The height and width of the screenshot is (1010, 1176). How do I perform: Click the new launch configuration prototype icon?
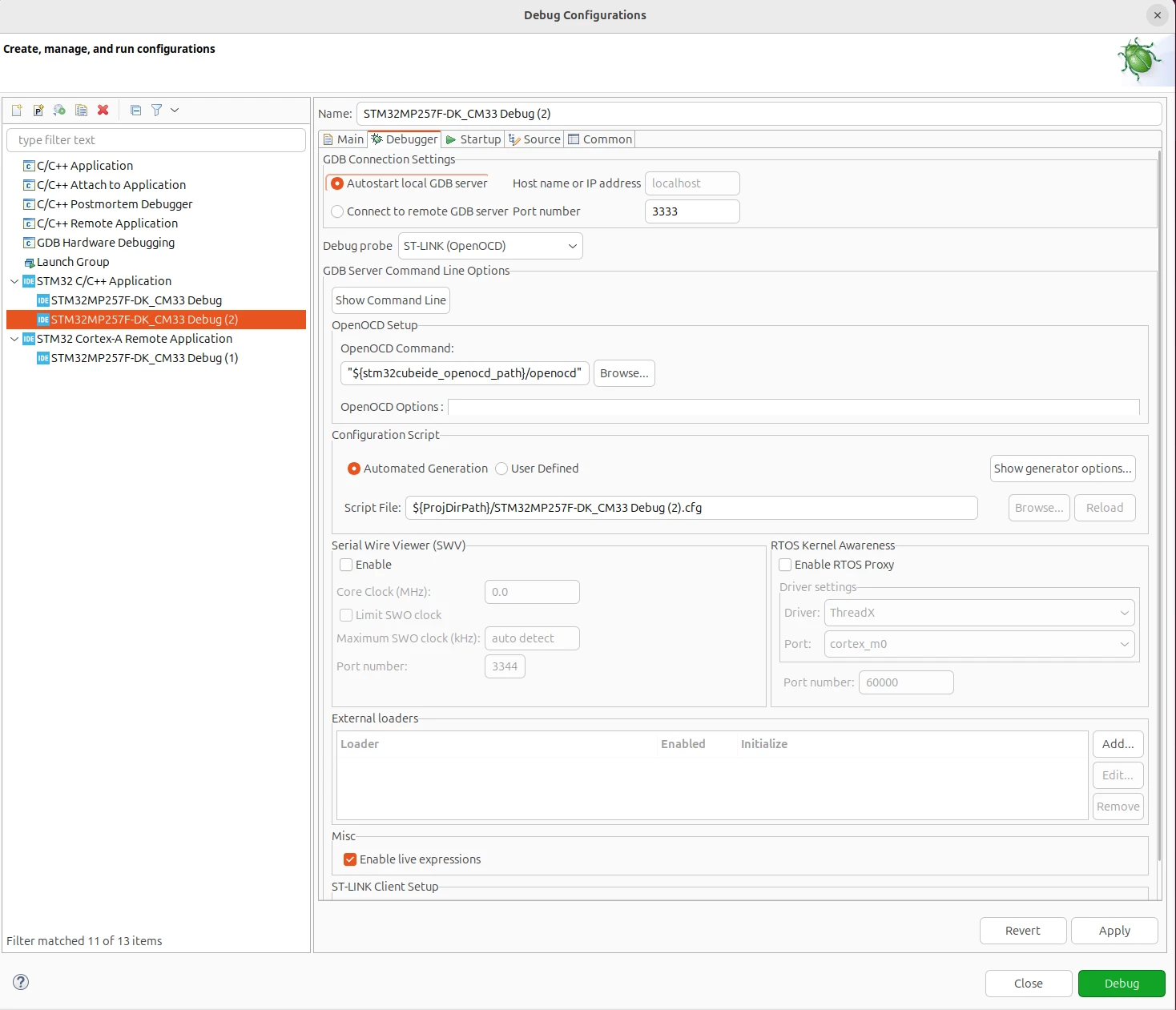coord(38,110)
